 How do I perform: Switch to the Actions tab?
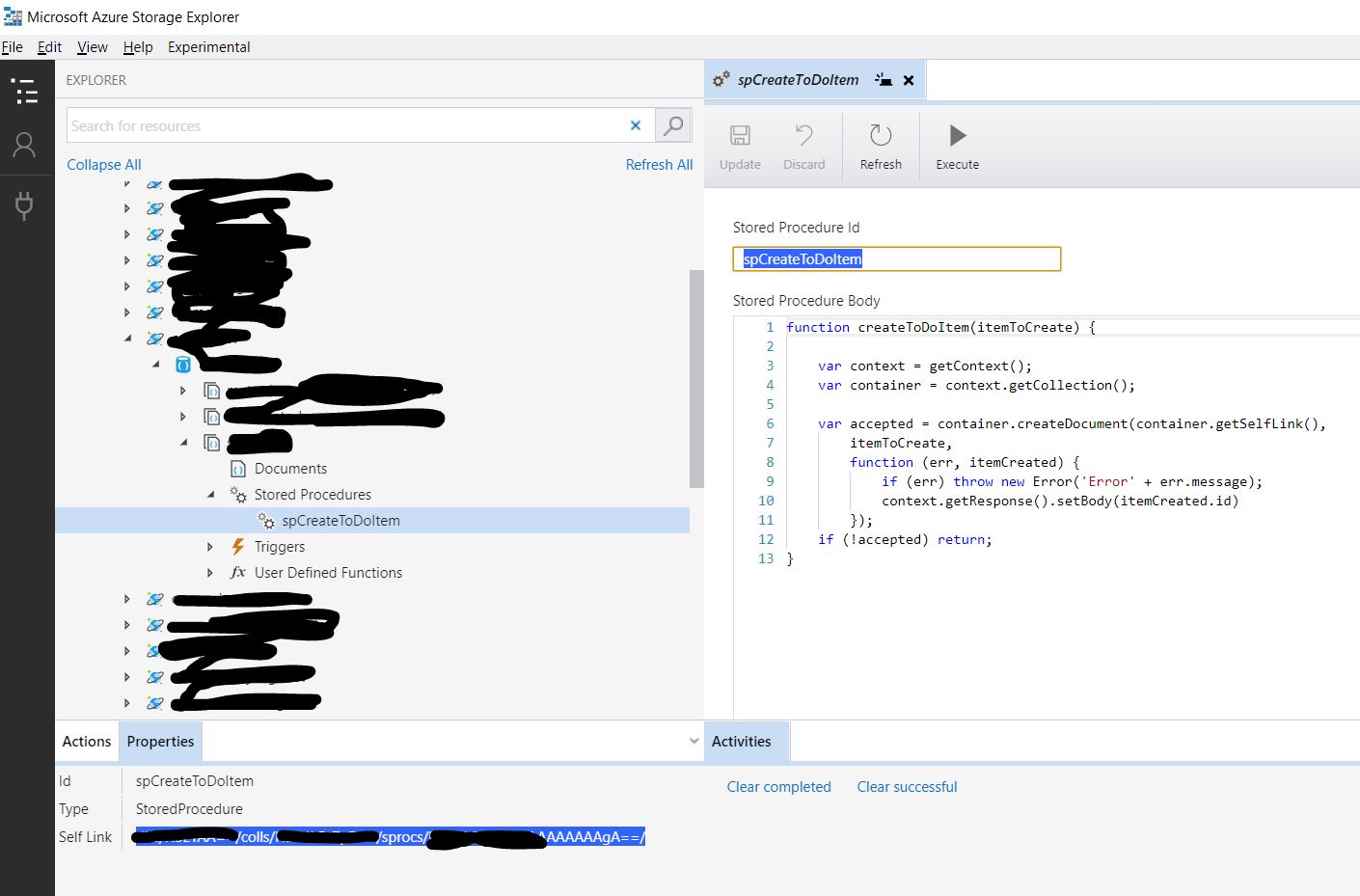point(85,741)
